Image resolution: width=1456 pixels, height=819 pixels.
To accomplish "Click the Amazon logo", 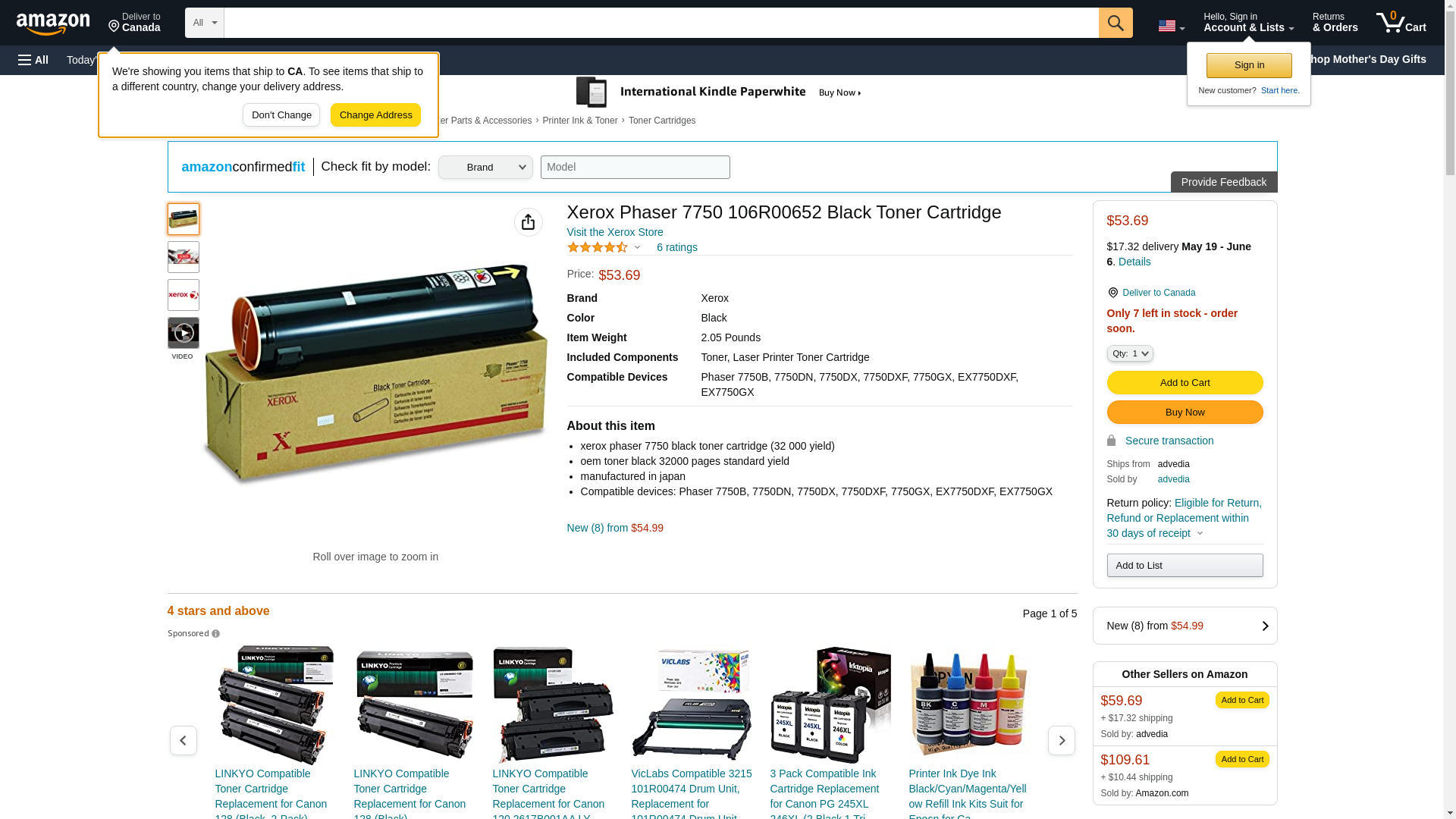I will pyautogui.click(x=53, y=24).
